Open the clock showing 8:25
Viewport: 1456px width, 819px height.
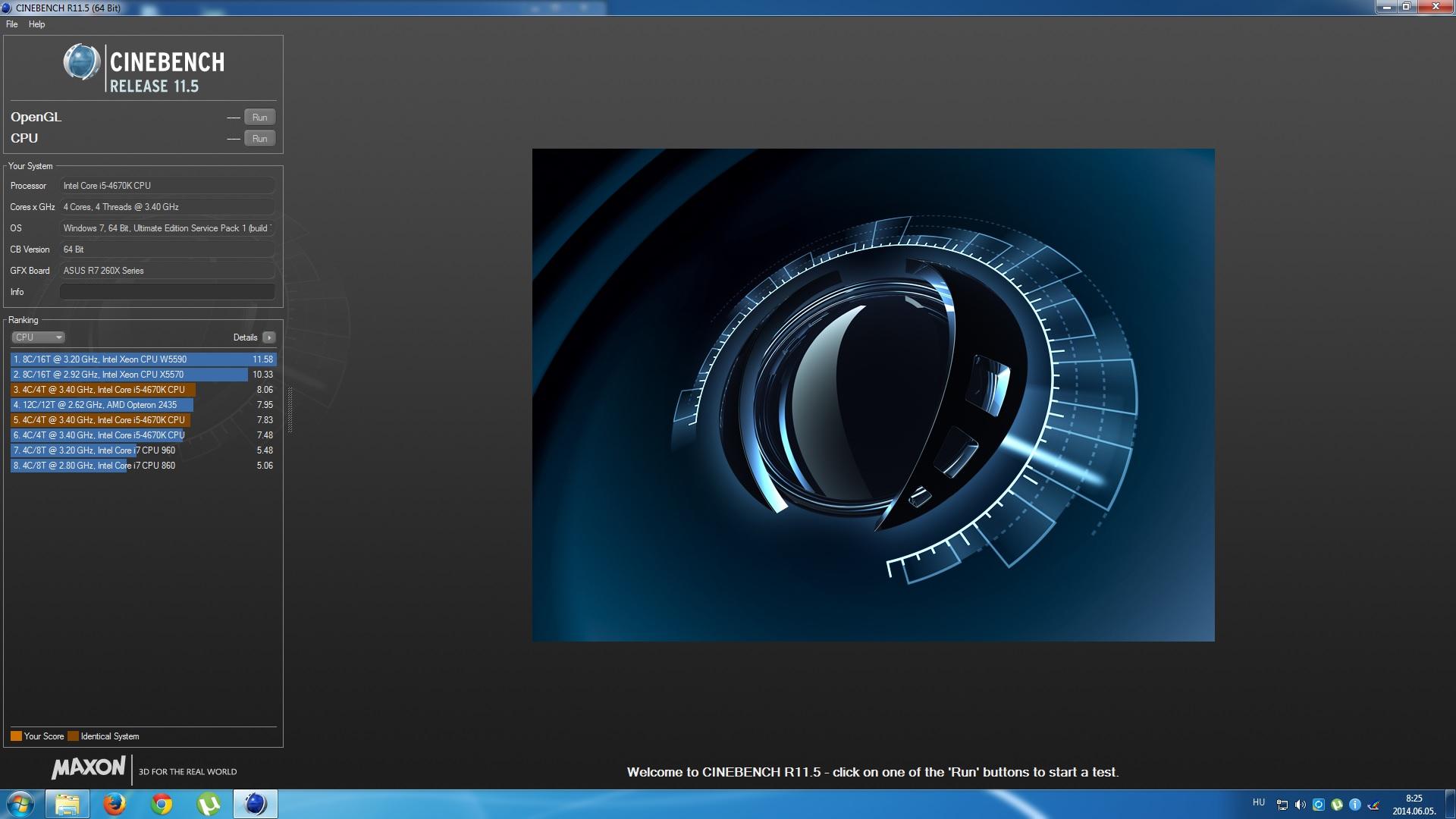(x=1414, y=805)
